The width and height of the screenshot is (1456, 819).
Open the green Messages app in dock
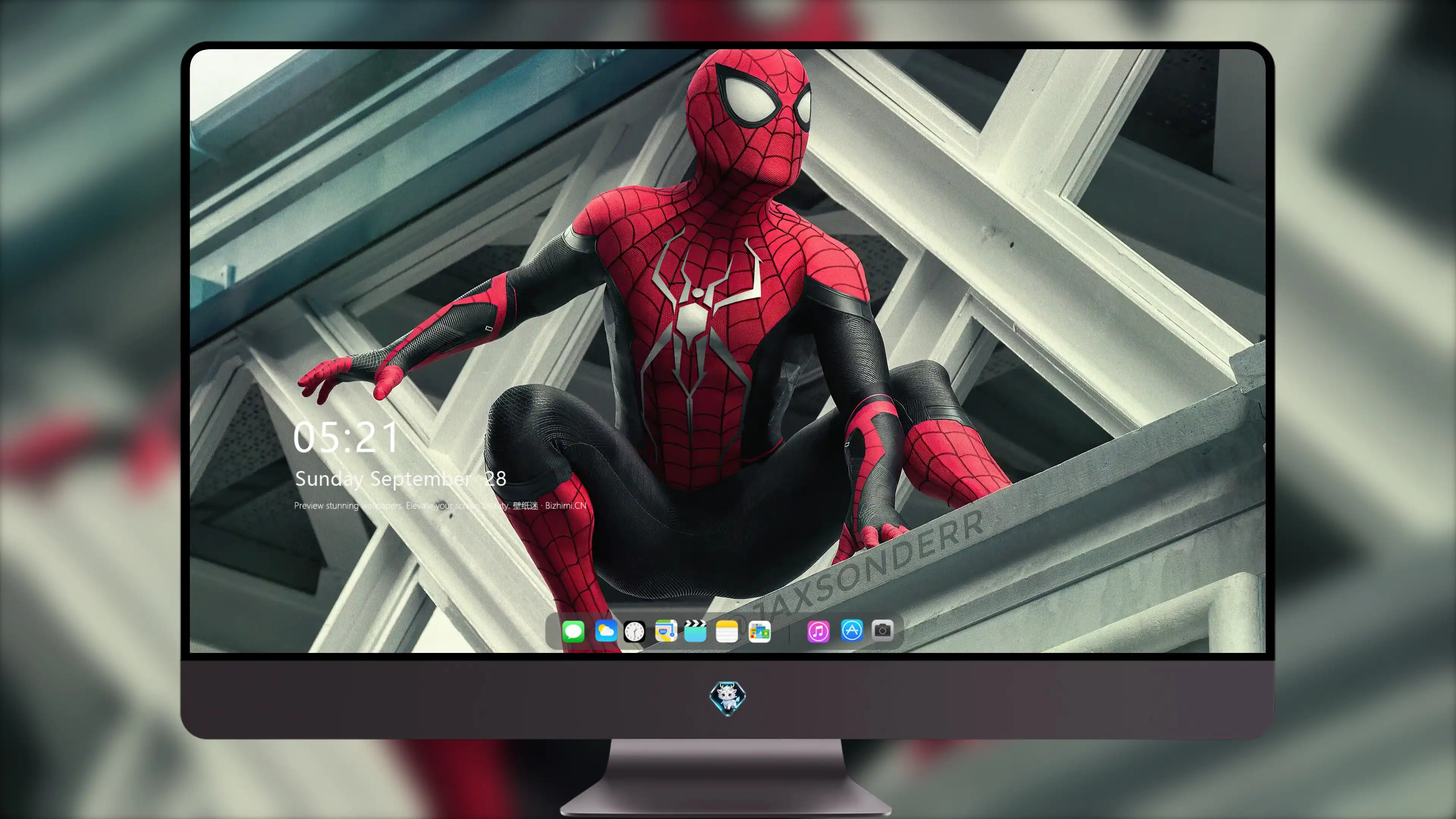[573, 631]
